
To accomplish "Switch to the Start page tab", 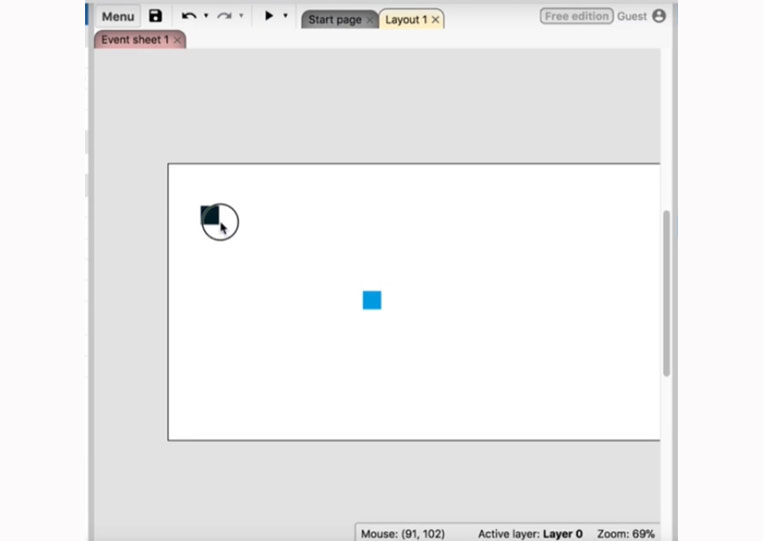I will point(335,19).
